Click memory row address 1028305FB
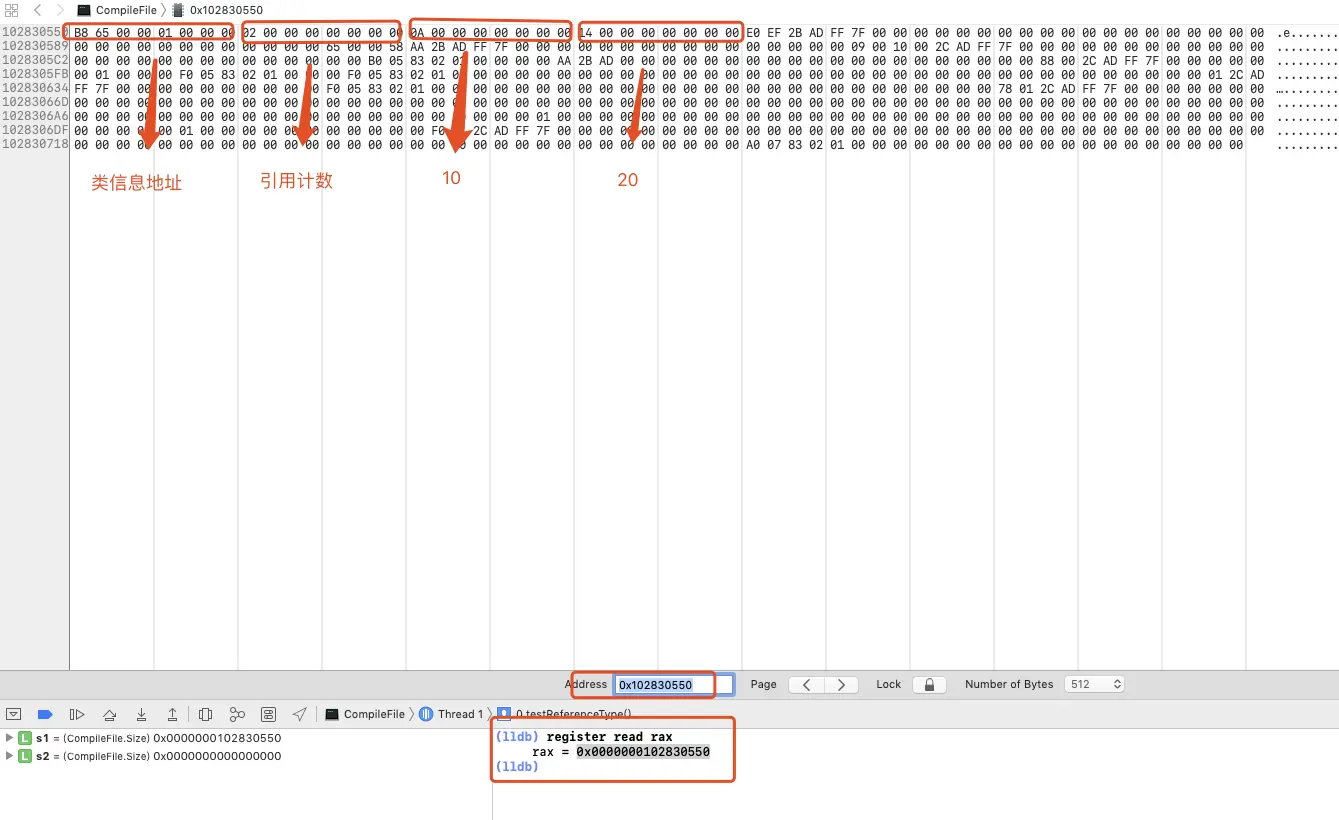 click(x=35, y=75)
